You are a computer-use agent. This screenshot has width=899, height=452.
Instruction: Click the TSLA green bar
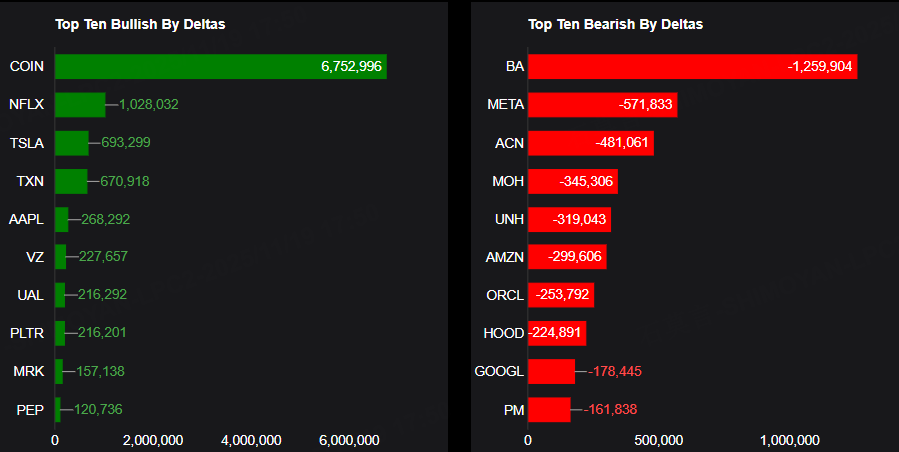[71, 143]
